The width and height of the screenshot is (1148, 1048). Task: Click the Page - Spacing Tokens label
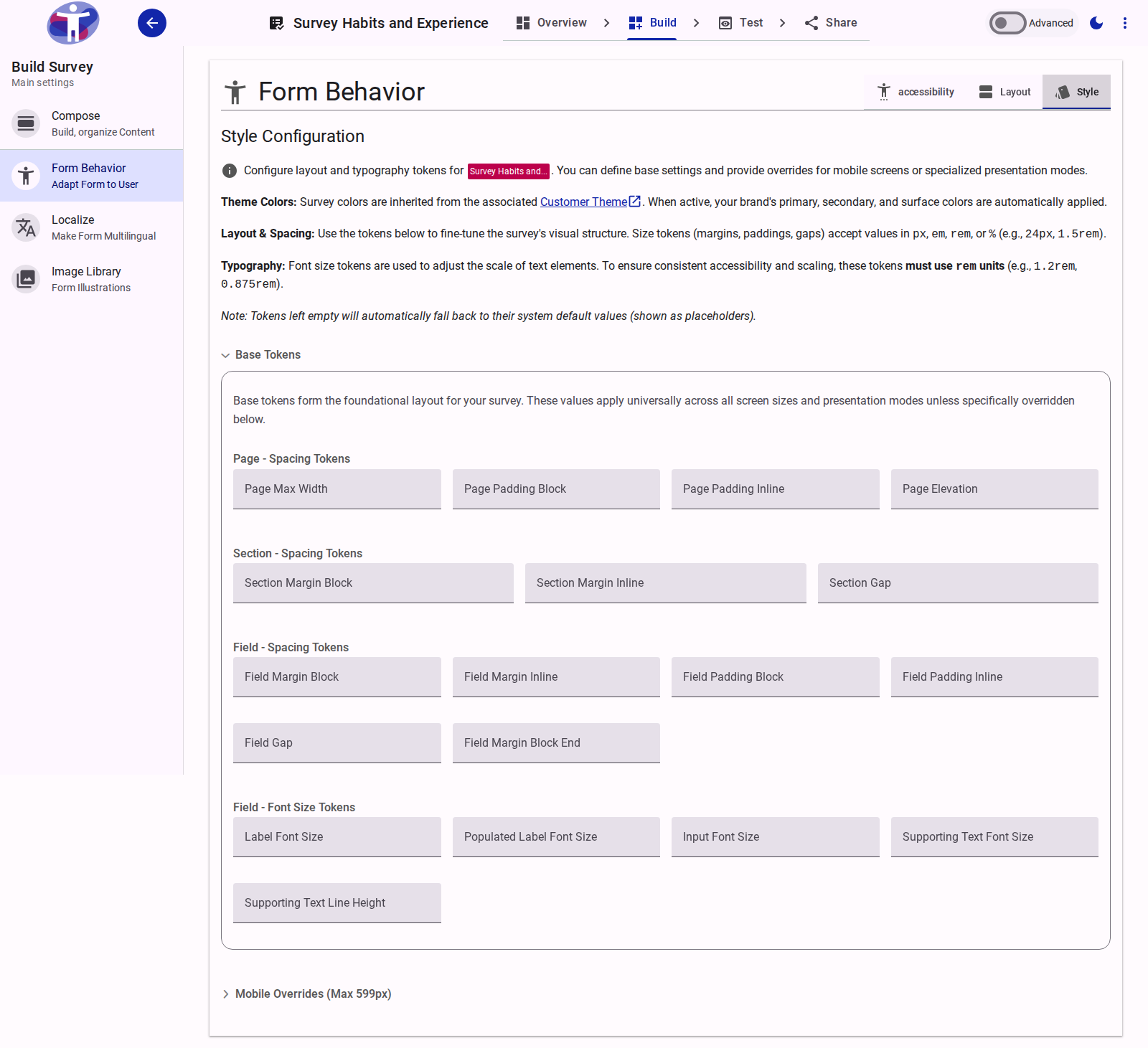tap(291, 459)
